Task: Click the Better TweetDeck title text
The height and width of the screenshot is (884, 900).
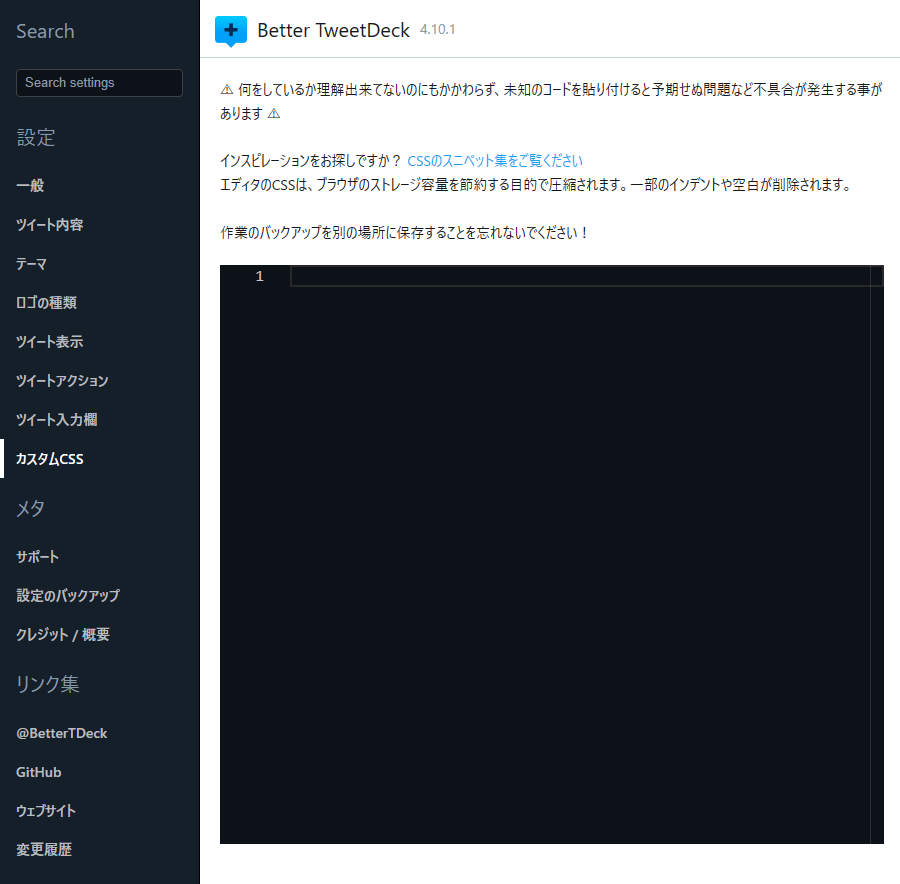Action: [333, 30]
